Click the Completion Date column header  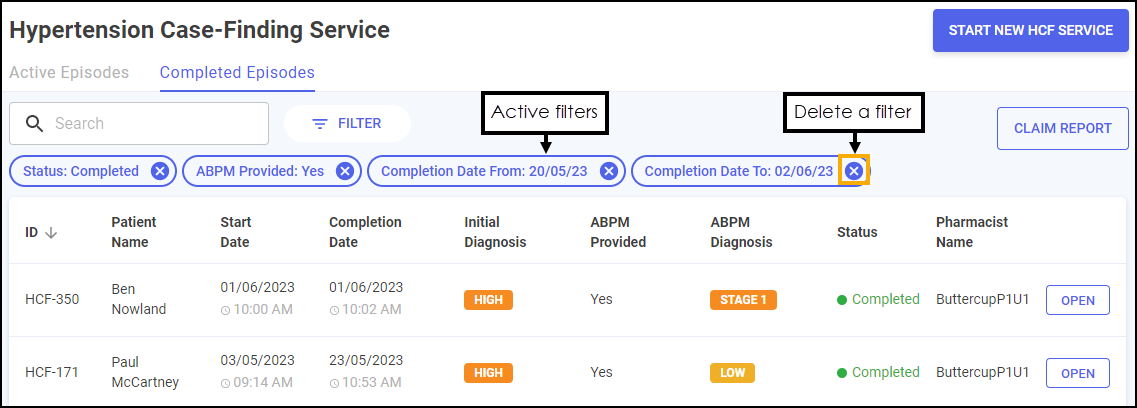(x=365, y=232)
